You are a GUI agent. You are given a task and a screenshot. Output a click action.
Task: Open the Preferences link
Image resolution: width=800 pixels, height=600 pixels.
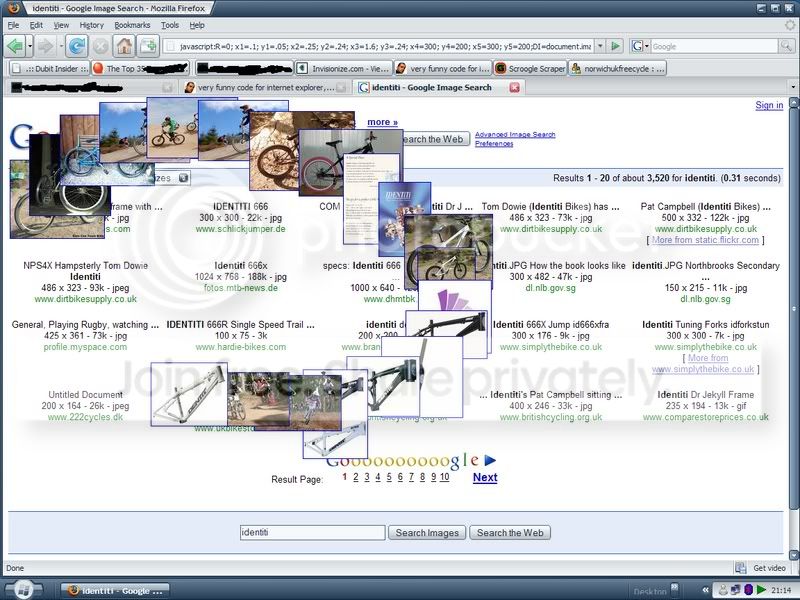pyautogui.click(x=494, y=144)
